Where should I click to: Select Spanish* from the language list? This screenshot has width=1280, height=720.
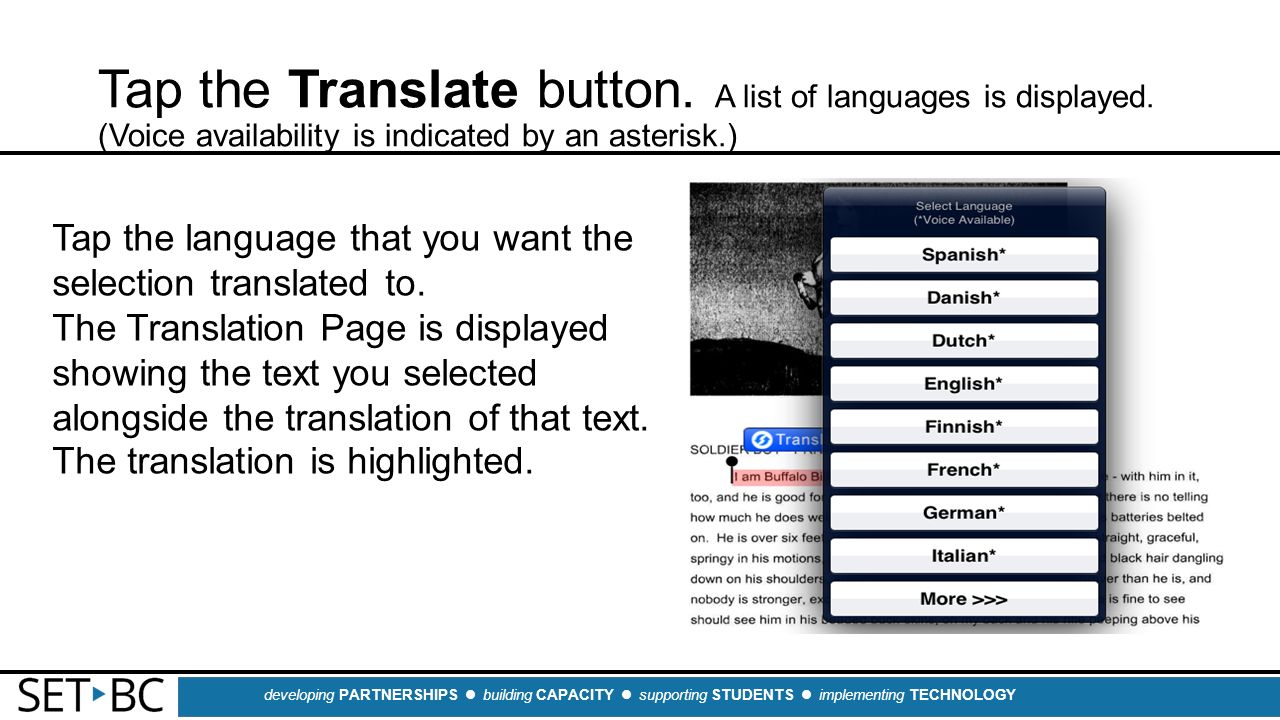click(x=964, y=255)
